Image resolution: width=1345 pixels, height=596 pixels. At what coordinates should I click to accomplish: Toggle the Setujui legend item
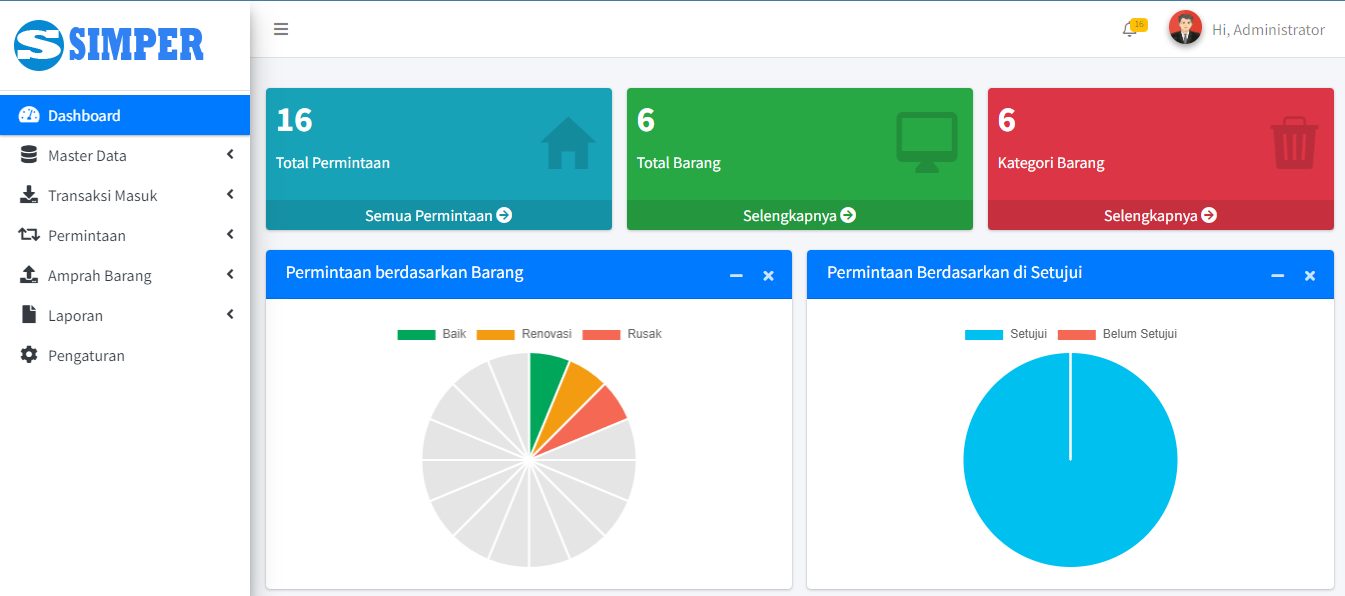pos(1006,334)
